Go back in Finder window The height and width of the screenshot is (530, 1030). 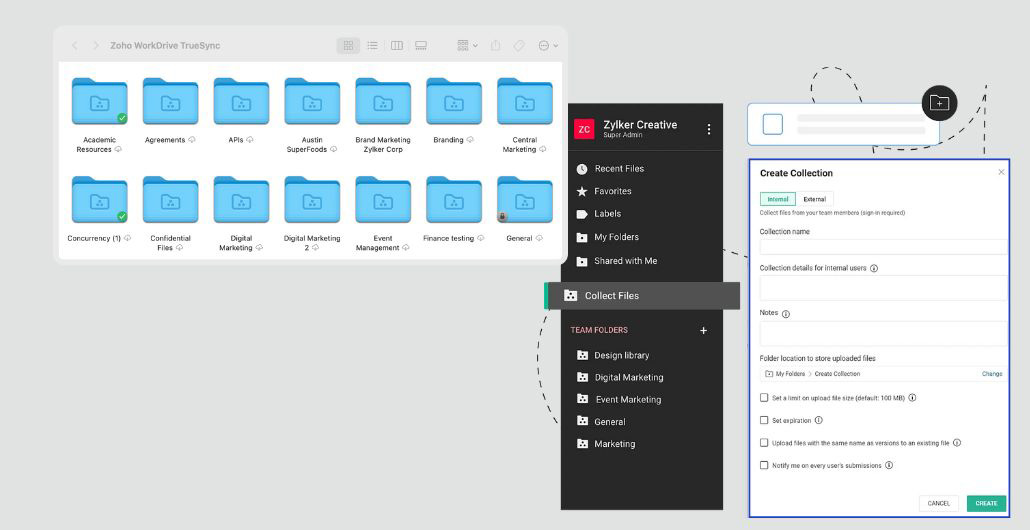74,45
